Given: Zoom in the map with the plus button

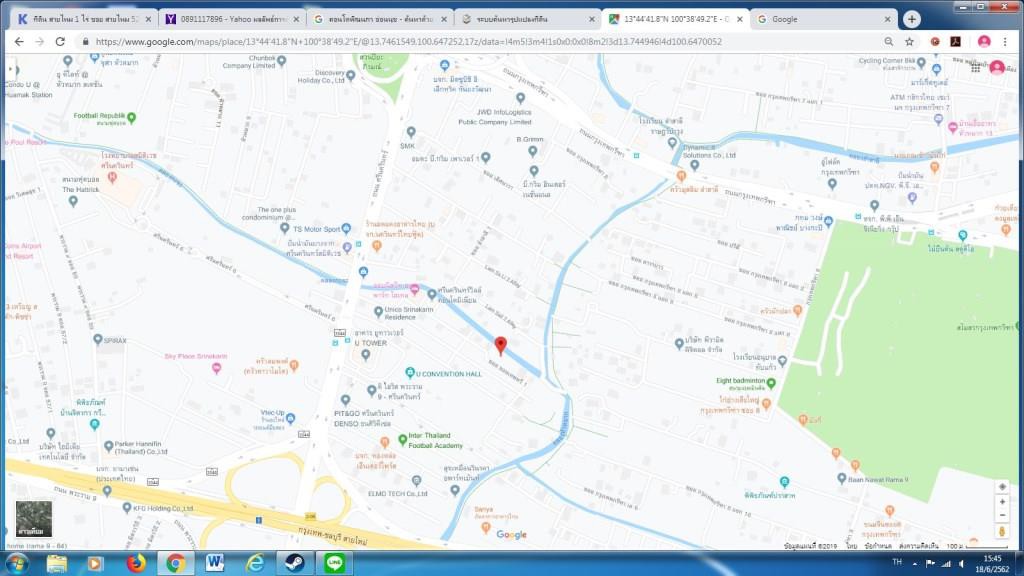Looking at the screenshot, I should point(1002,502).
